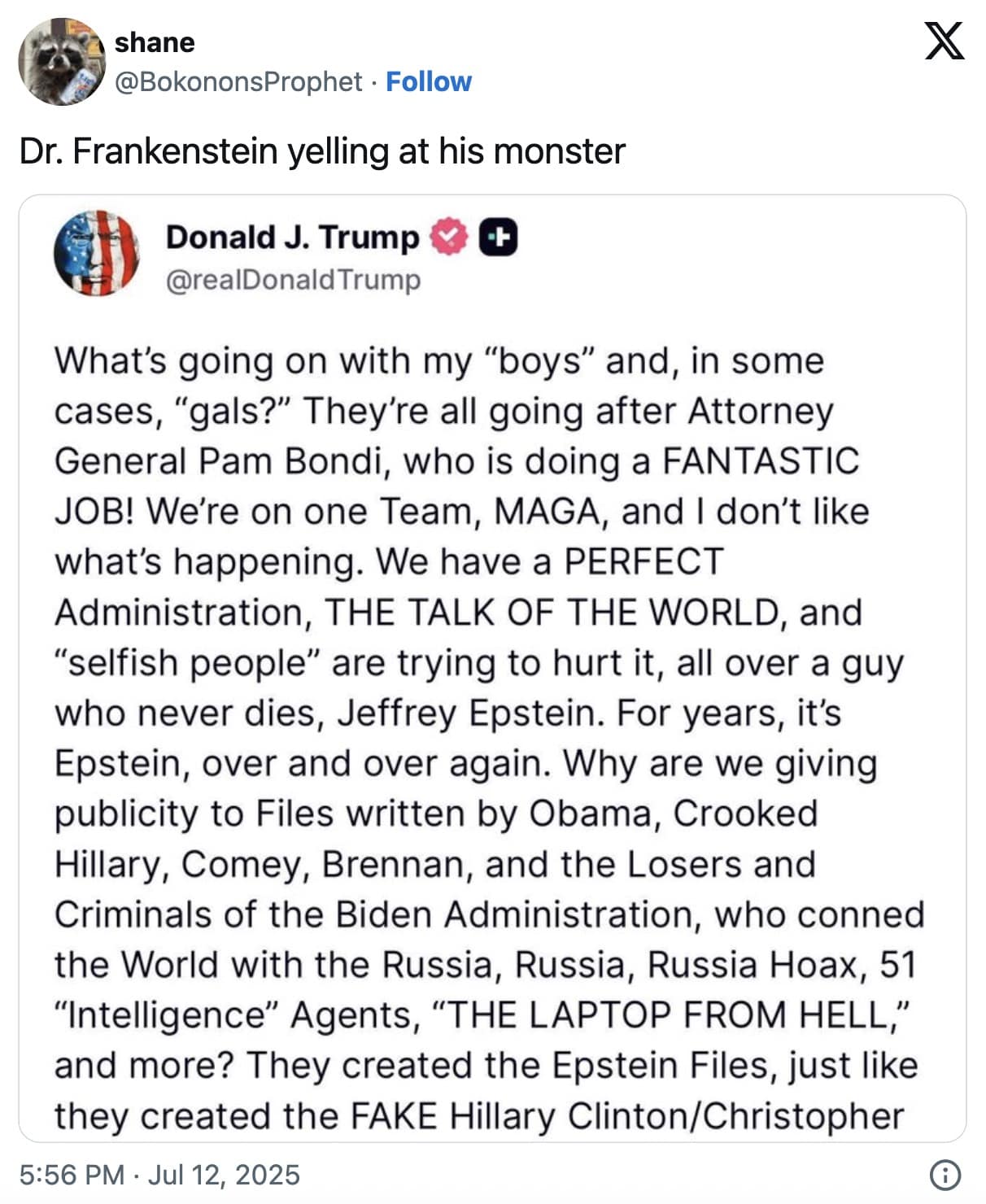This screenshot has height=1204, width=986.
Task: Click the @realDonaldTrump handle
Action: point(293,279)
